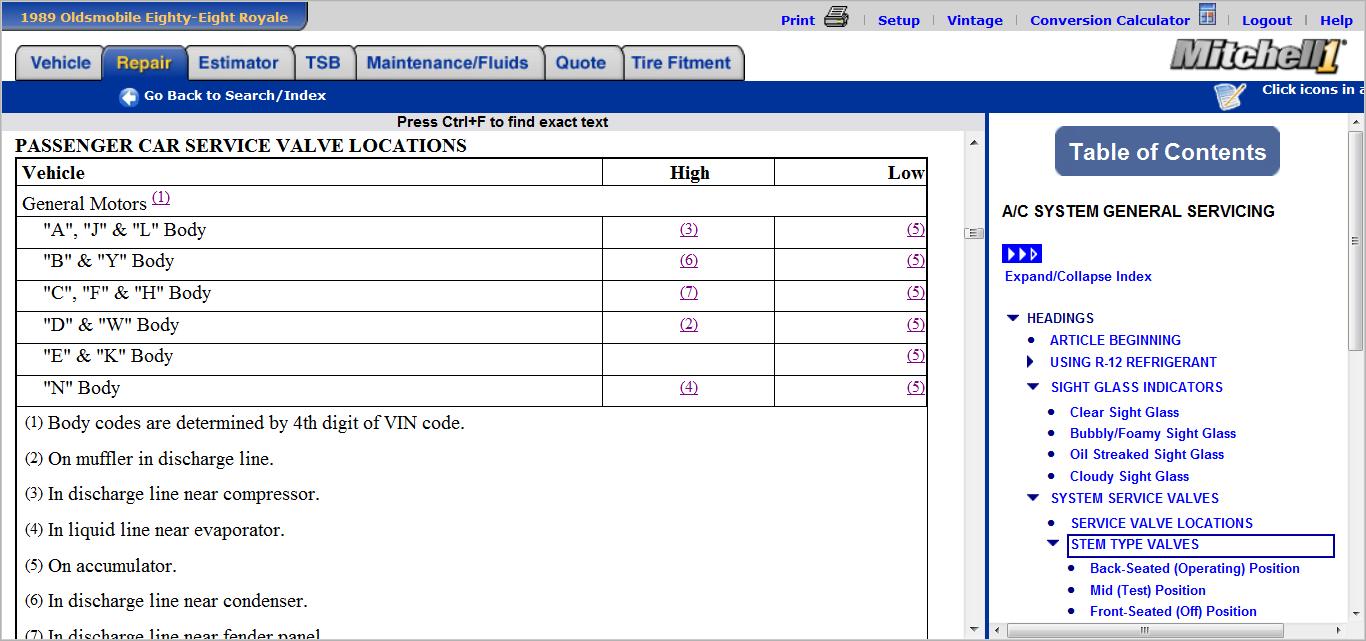This screenshot has width=1366, height=641.
Task: Click footnote (1) link beside General Motors
Action: coord(161,198)
